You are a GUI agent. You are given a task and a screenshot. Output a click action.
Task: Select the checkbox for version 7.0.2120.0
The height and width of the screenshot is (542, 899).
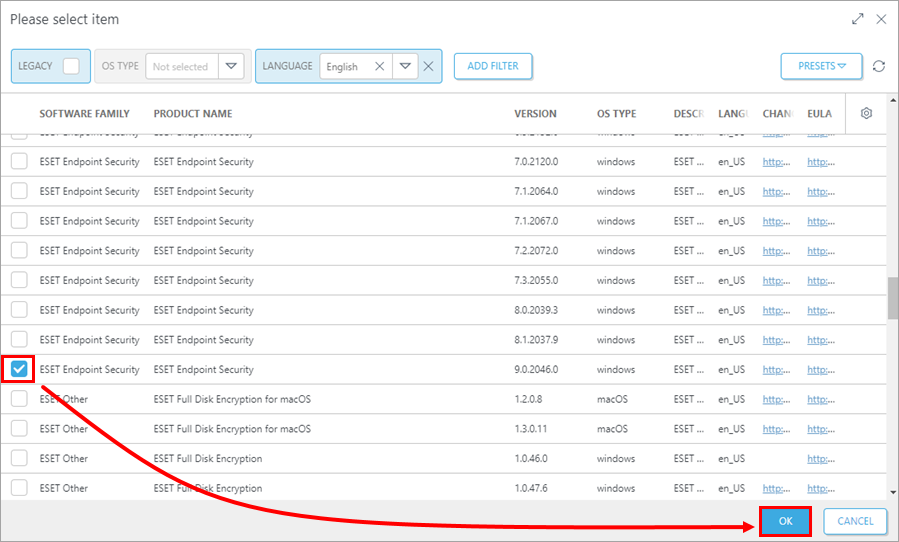point(19,161)
